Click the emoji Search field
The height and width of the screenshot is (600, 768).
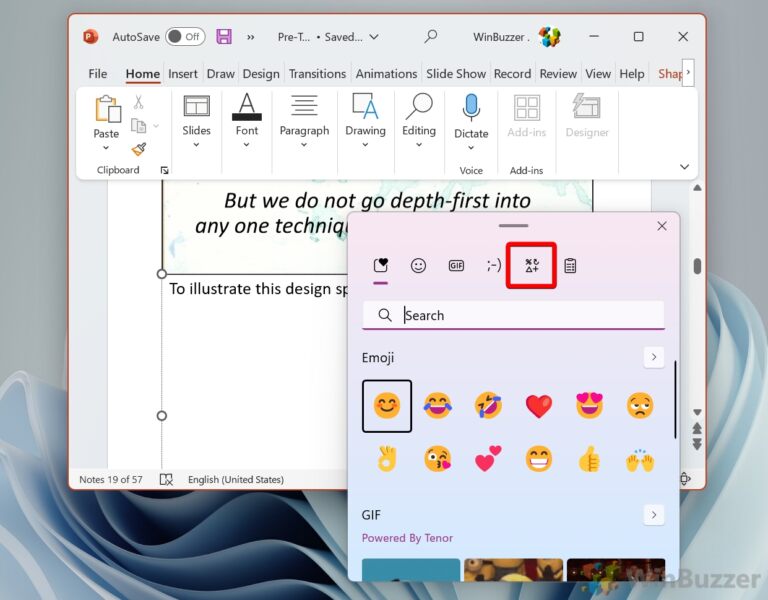click(520, 315)
